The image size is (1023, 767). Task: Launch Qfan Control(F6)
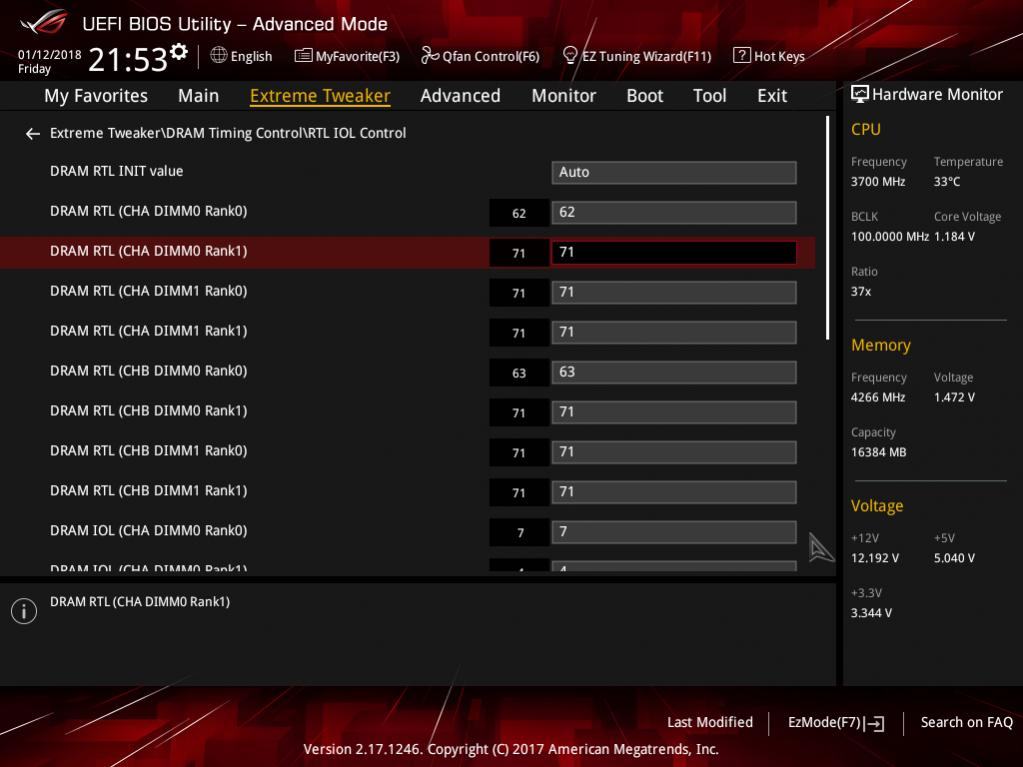(491, 56)
